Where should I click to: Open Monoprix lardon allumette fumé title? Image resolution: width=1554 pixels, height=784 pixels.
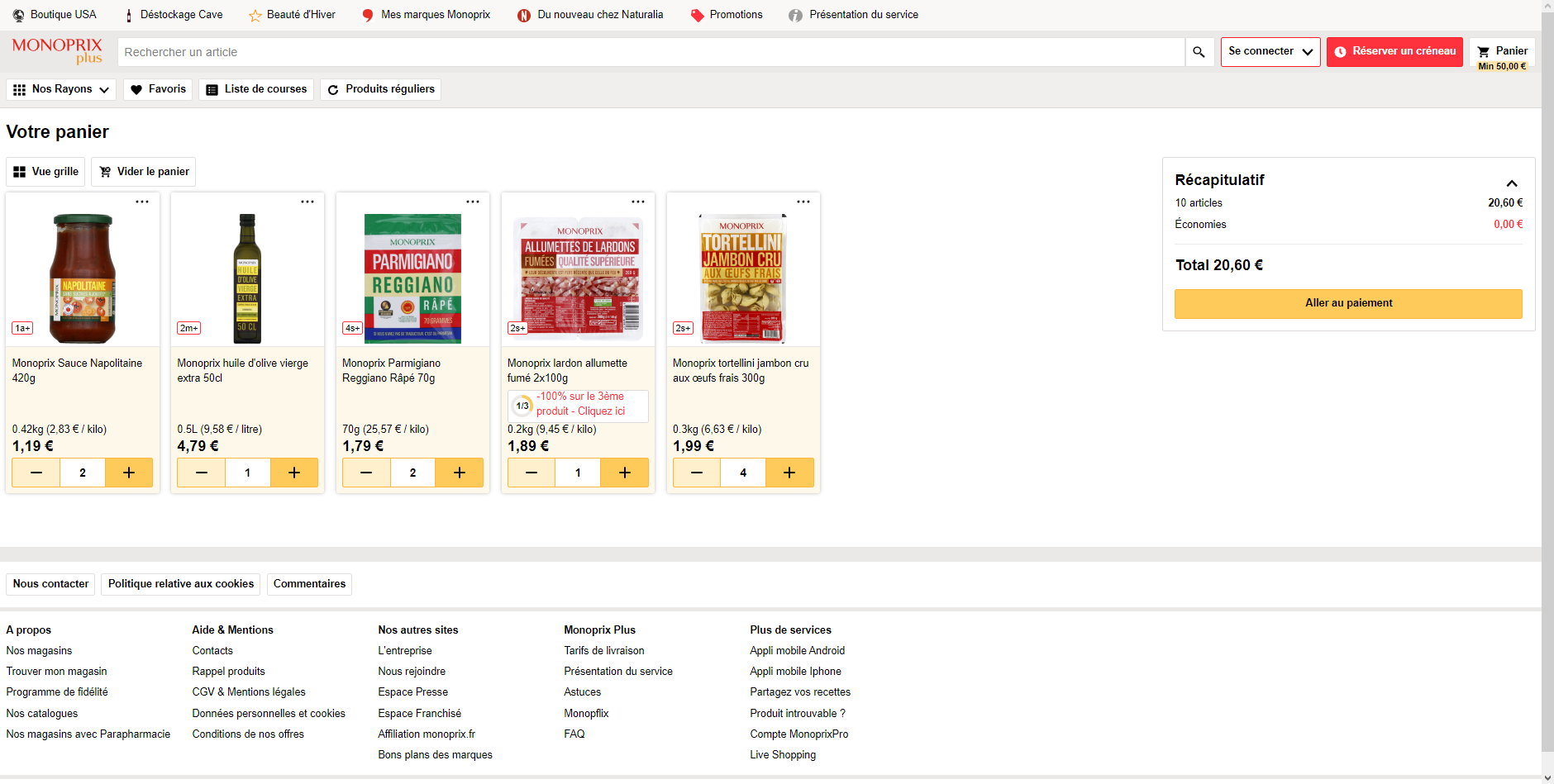click(567, 371)
